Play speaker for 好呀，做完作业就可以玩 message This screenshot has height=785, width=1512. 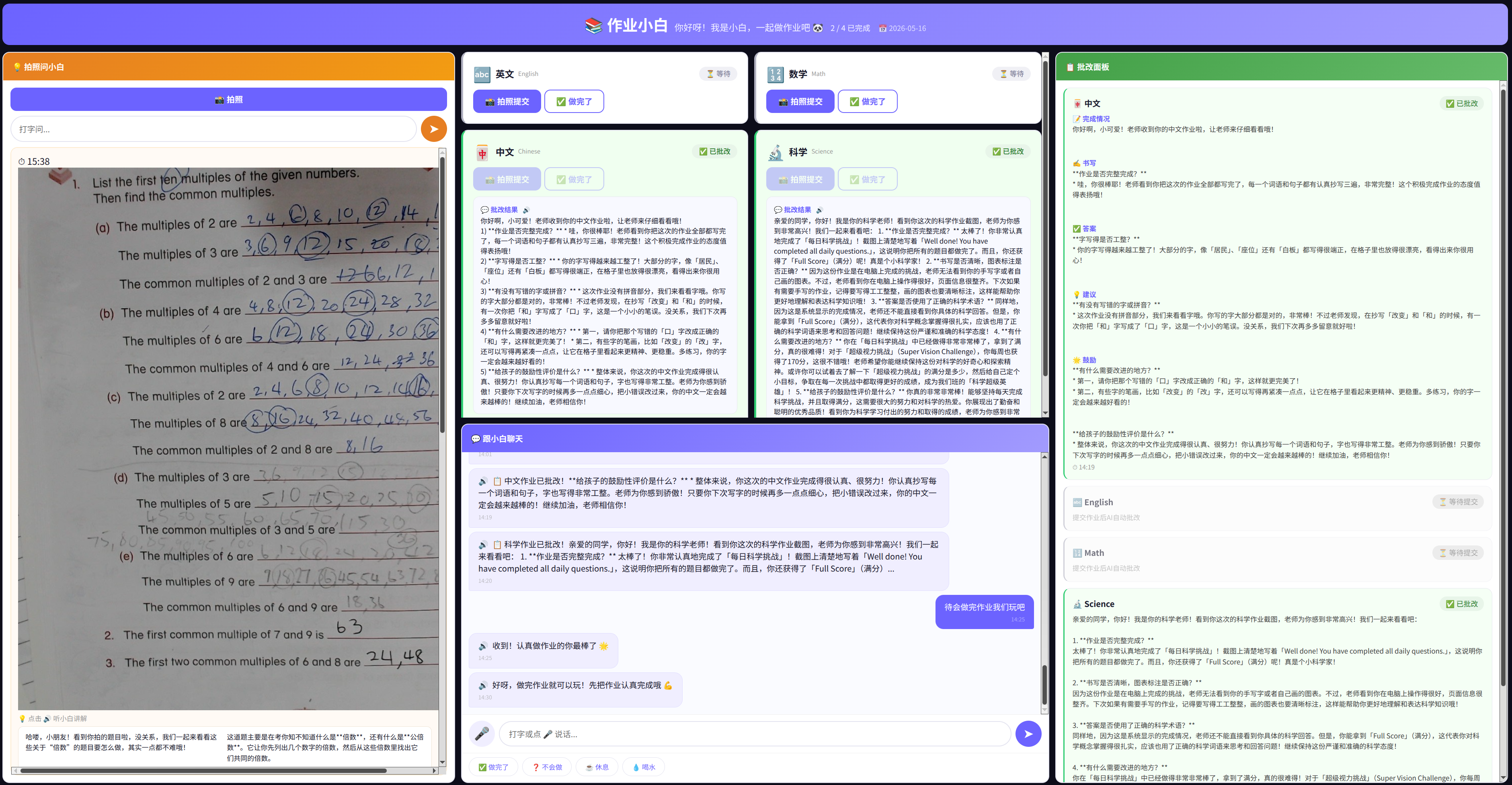[483, 685]
